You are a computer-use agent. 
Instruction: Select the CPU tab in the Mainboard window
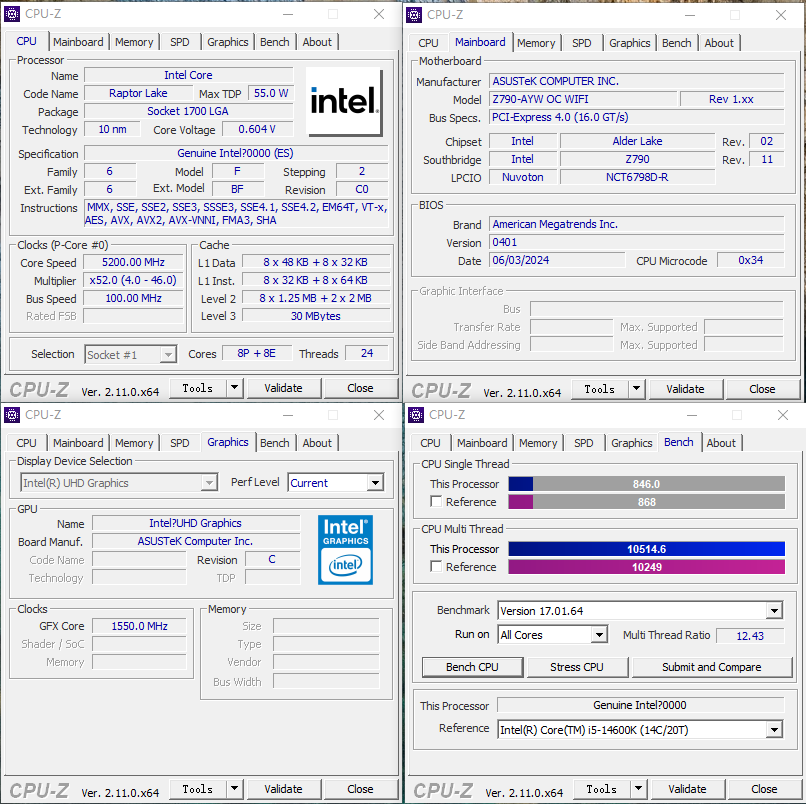(x=428, y=43)
